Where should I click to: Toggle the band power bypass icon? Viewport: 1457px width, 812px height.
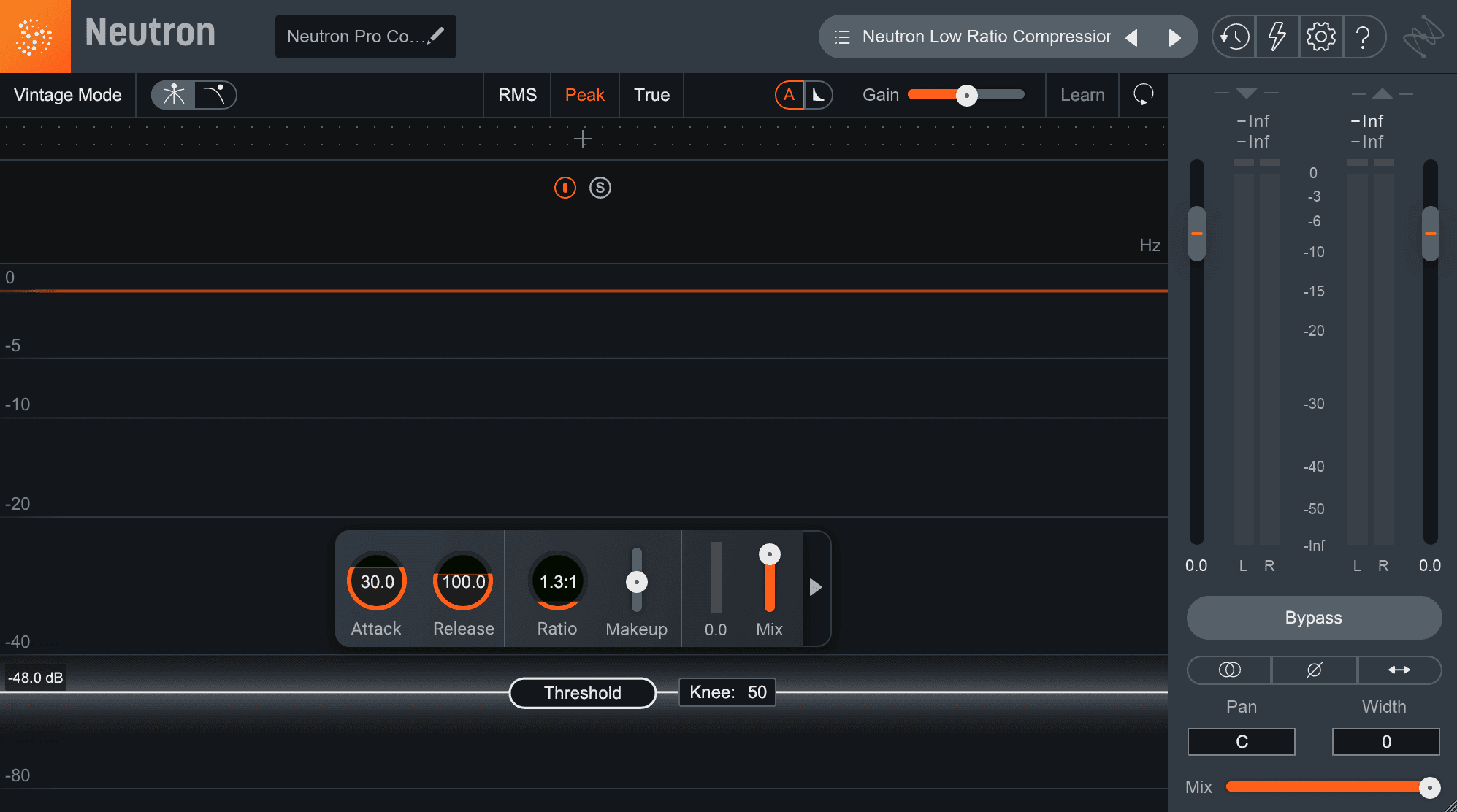(x=565, y=188)
